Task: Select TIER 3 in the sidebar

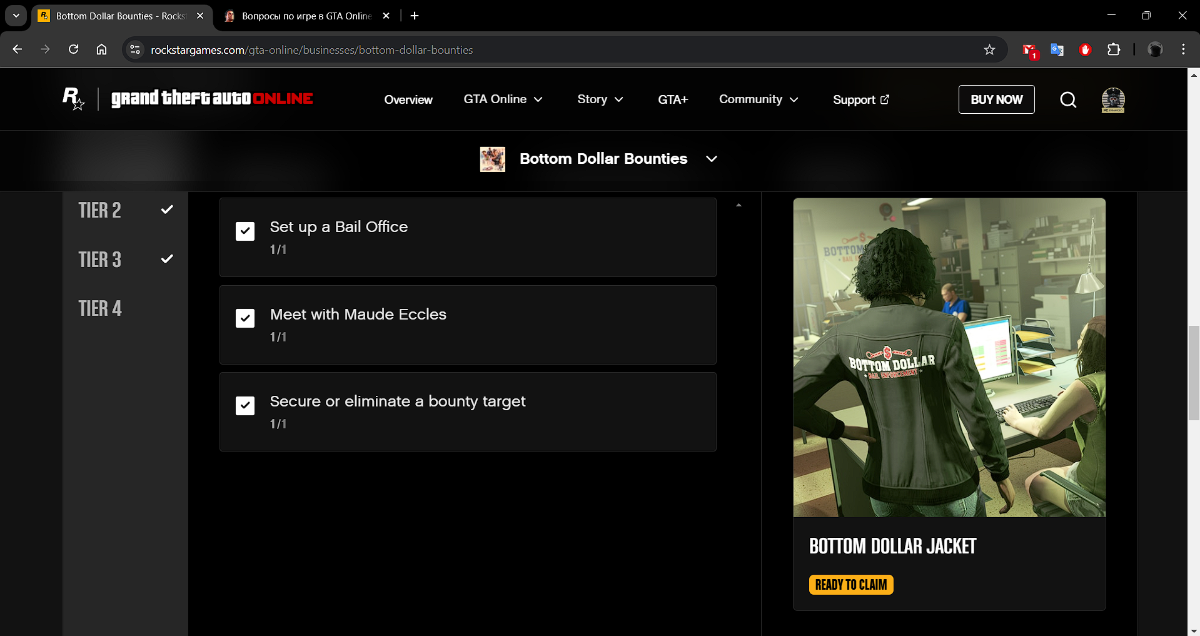Action: 100,259
